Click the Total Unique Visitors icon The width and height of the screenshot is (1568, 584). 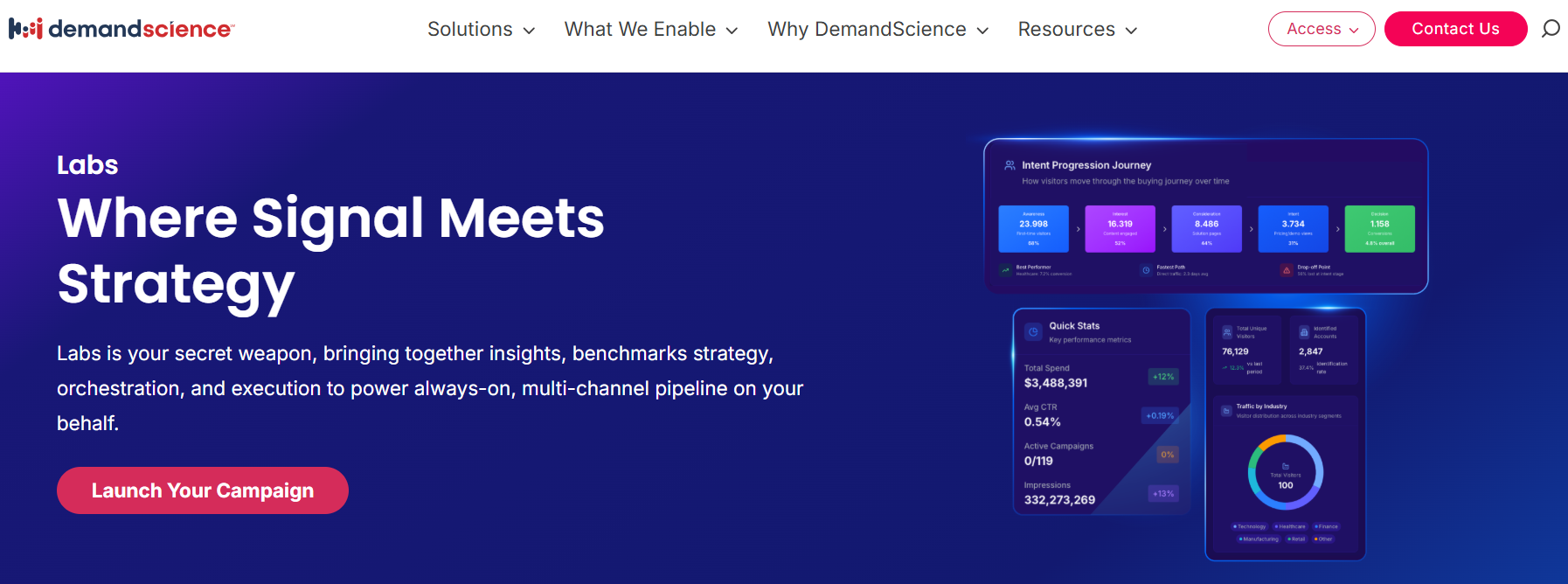[x=1227, y=332]
